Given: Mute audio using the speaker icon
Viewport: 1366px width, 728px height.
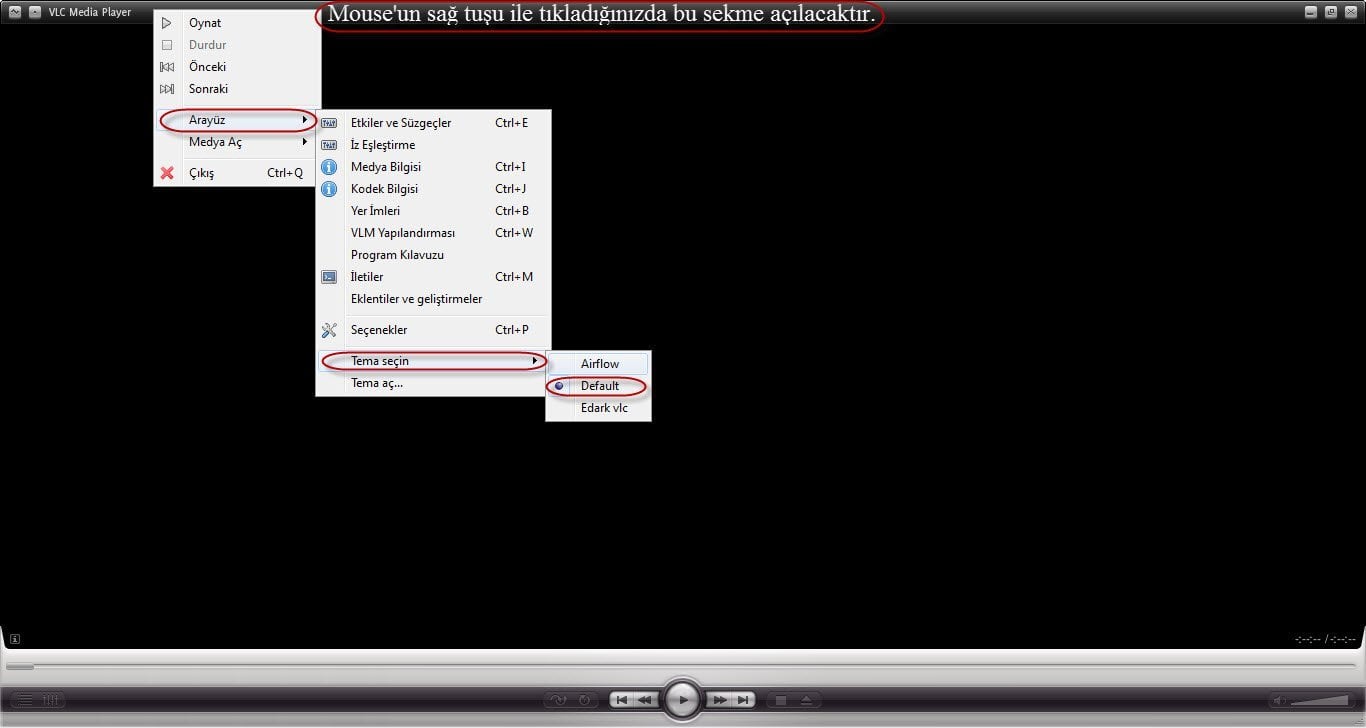Looking at the screenshot, I should pos(1280,700).
